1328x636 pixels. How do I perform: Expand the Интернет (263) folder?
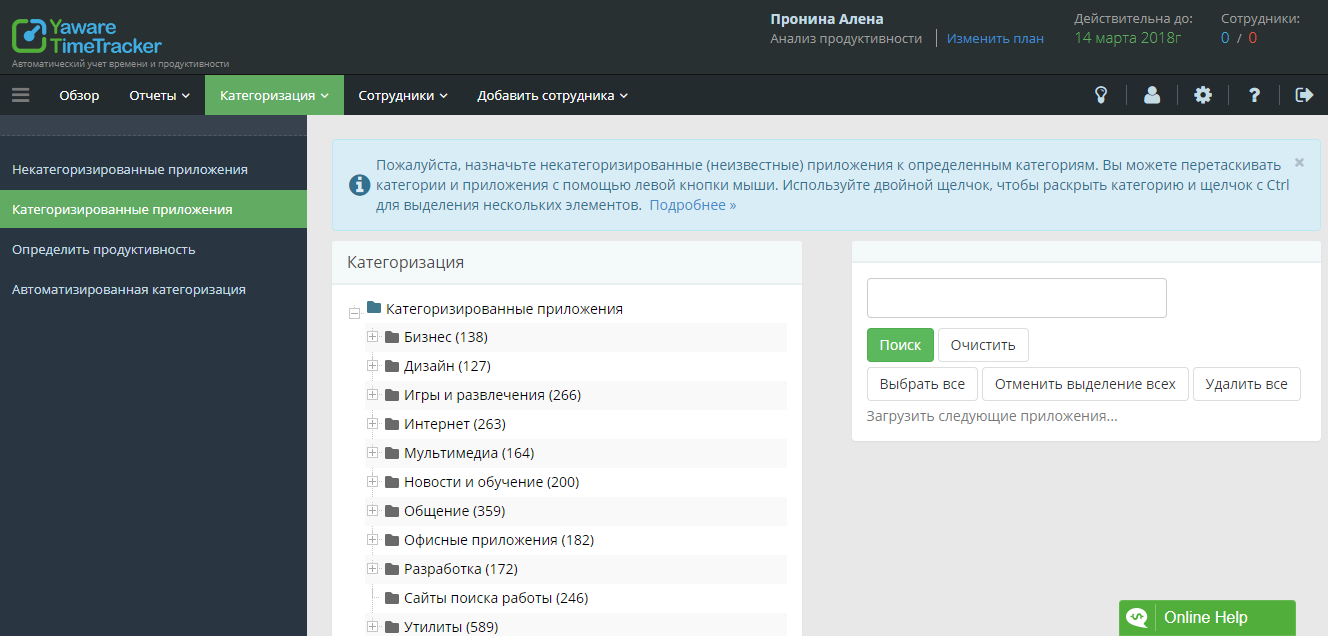point(373,424)
